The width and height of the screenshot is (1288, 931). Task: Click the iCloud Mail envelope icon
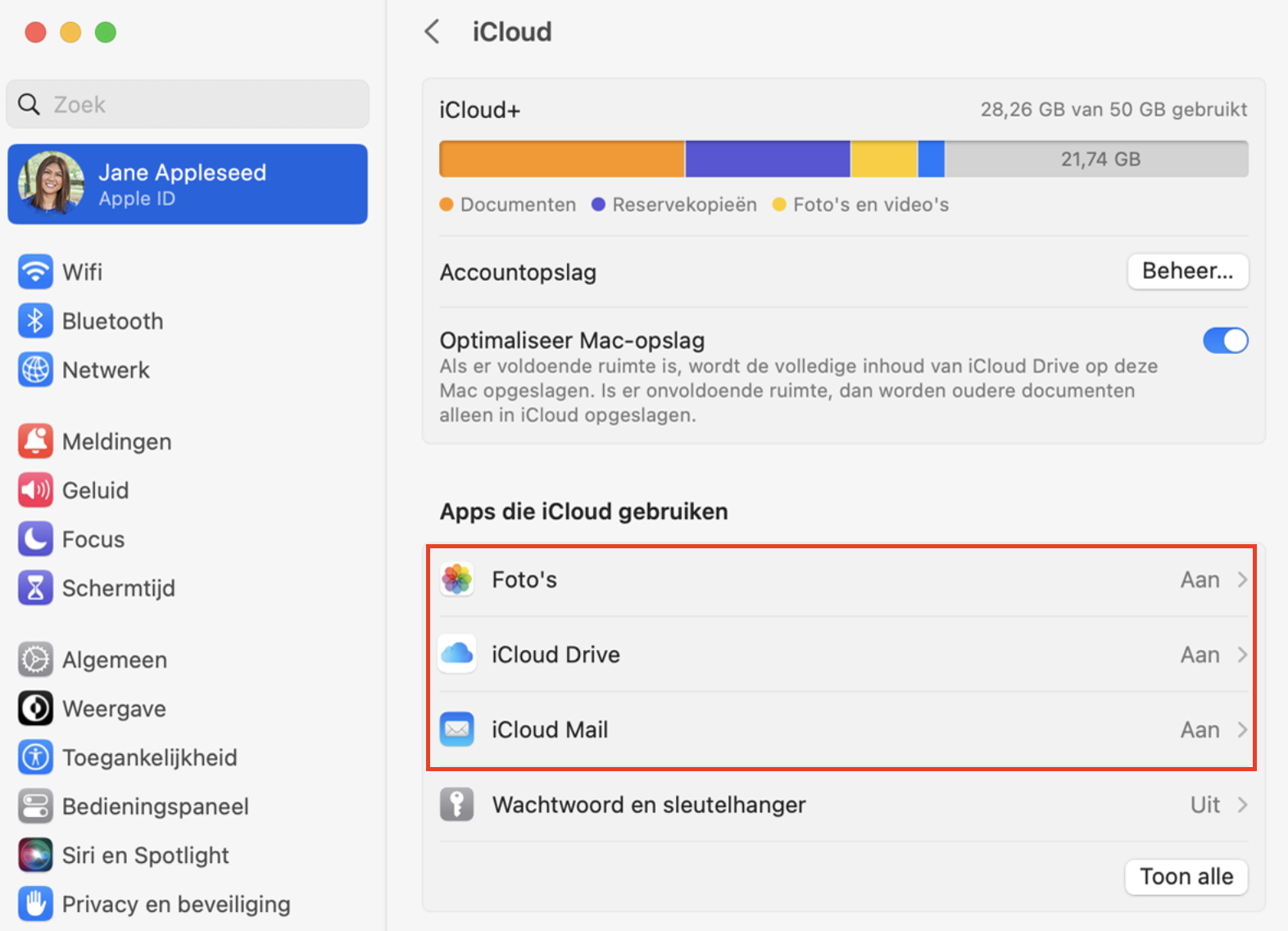click(x=456, y=729)
